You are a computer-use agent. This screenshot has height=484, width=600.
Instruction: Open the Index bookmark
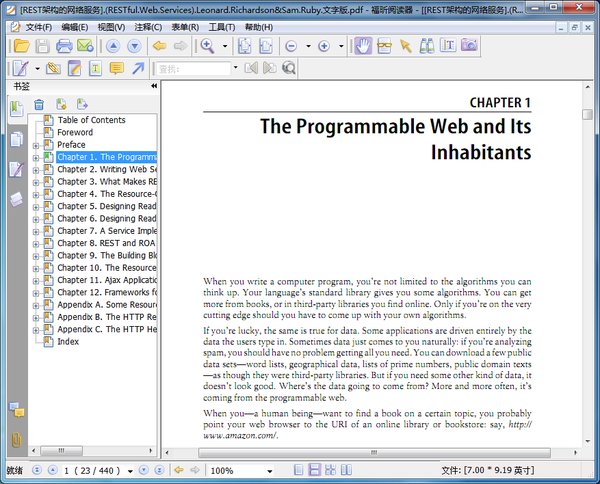68,342
